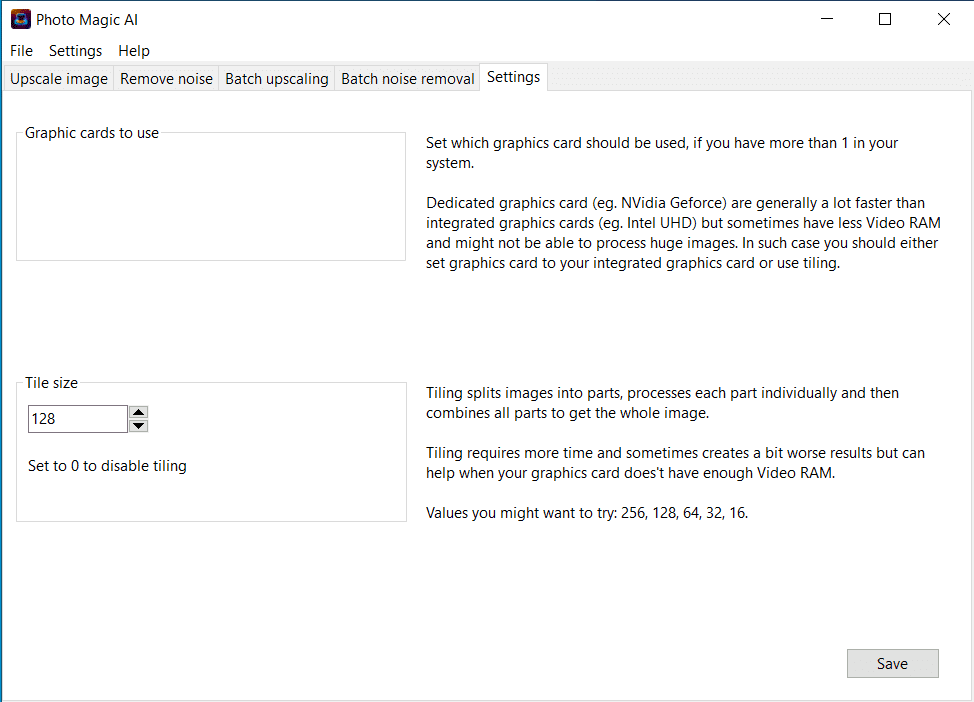Focus the Tile size number field
This screenshot has width=974, height=702.
(77, 419)
